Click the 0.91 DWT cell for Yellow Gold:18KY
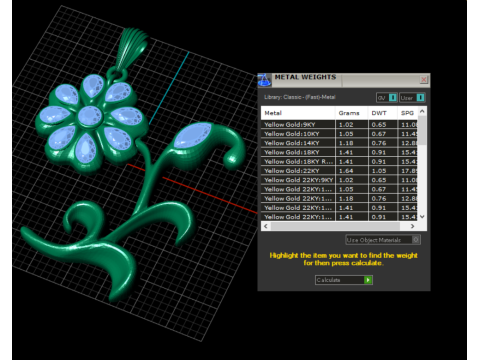480x360 pixels. 383,152
